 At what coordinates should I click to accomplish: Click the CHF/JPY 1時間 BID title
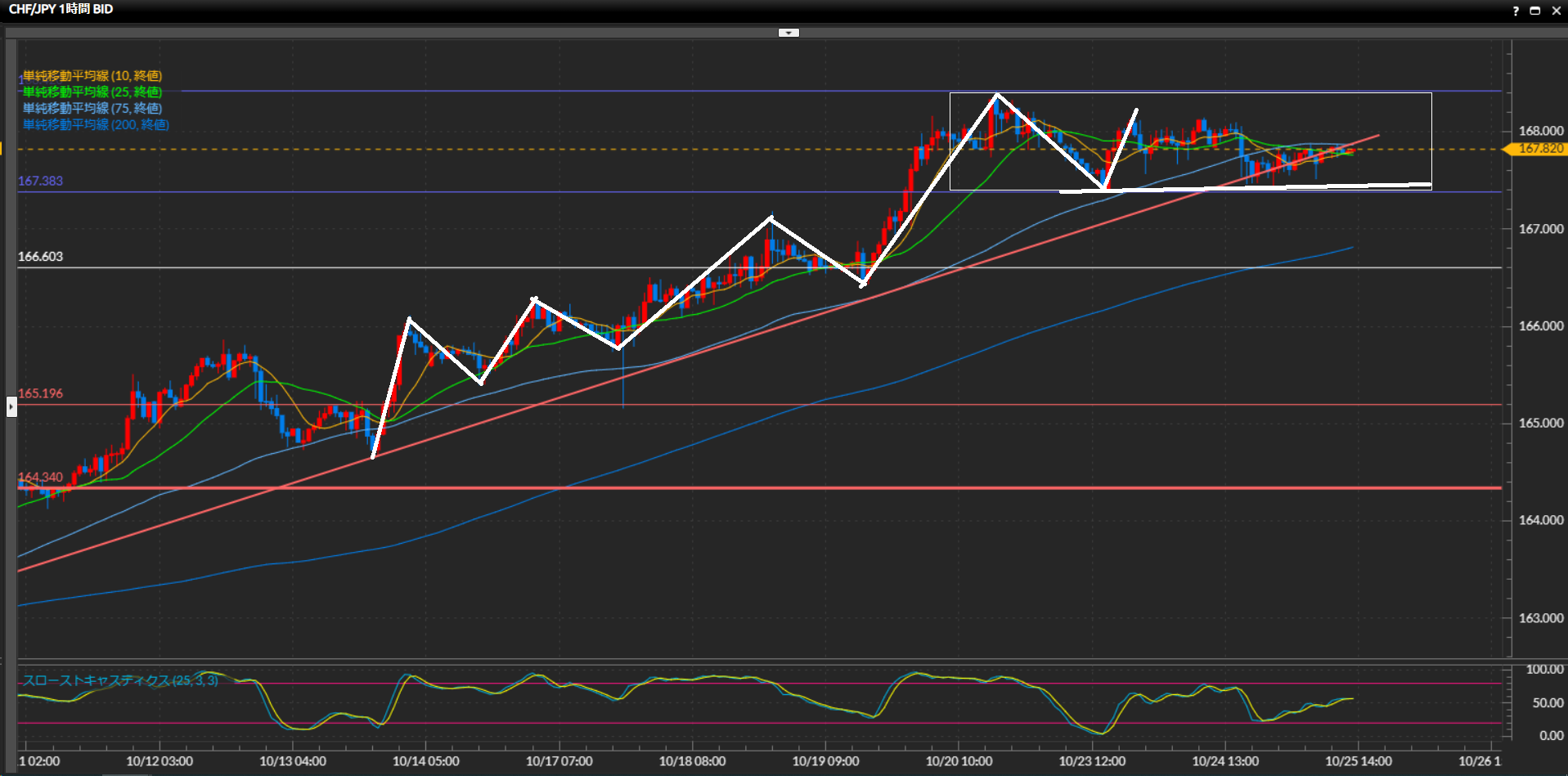click(61, 9)
